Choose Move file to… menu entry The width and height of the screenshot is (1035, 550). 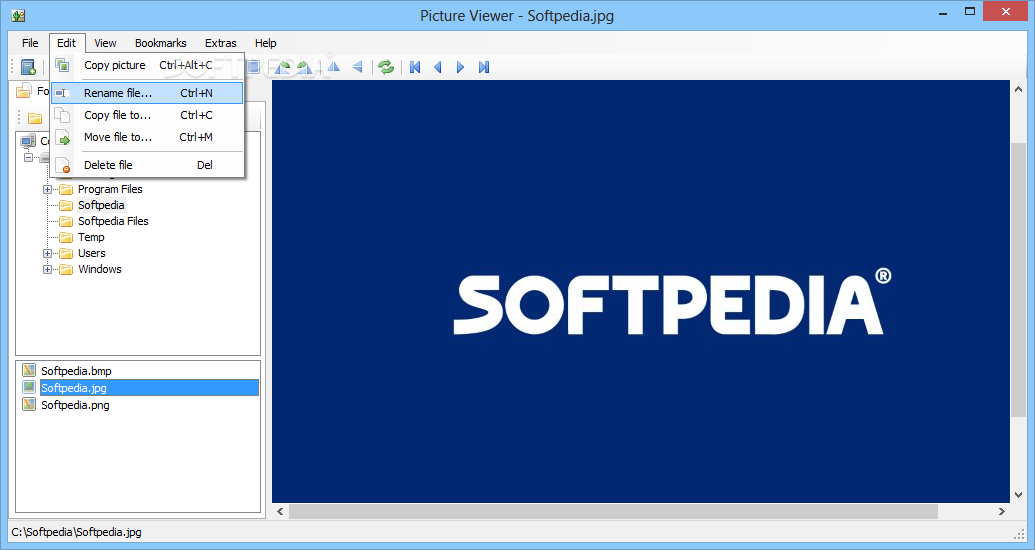point(147,137)
